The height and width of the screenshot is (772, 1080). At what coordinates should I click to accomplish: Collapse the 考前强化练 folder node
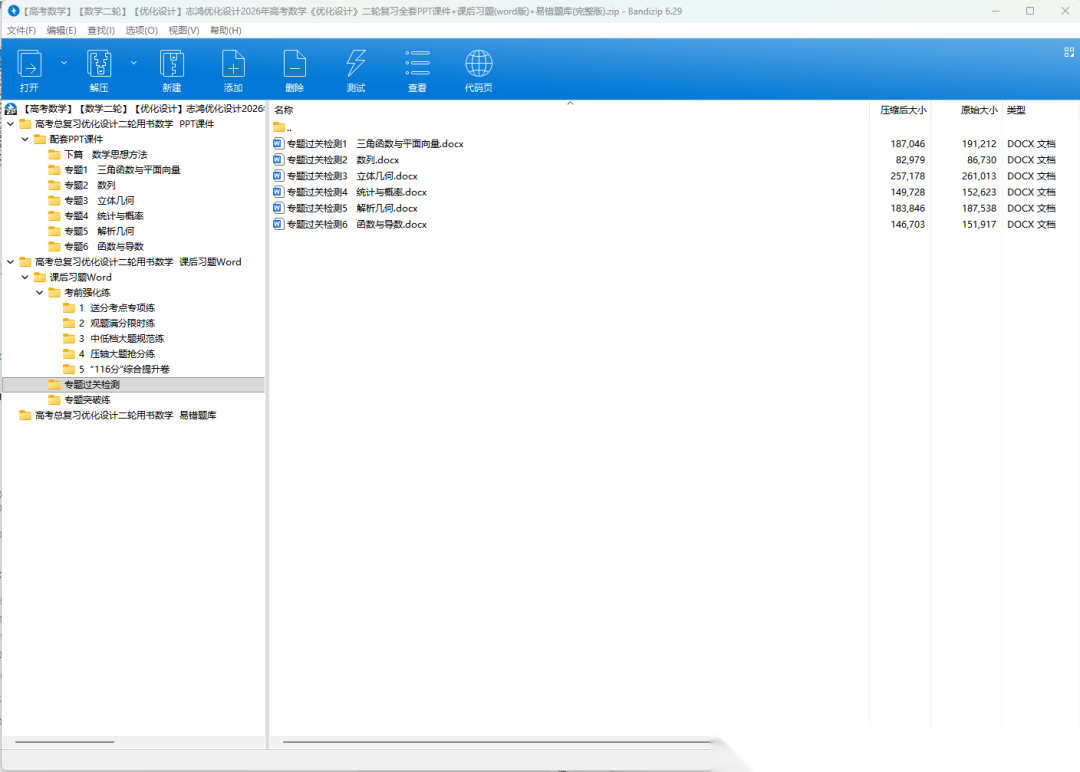tap(40, 292)
